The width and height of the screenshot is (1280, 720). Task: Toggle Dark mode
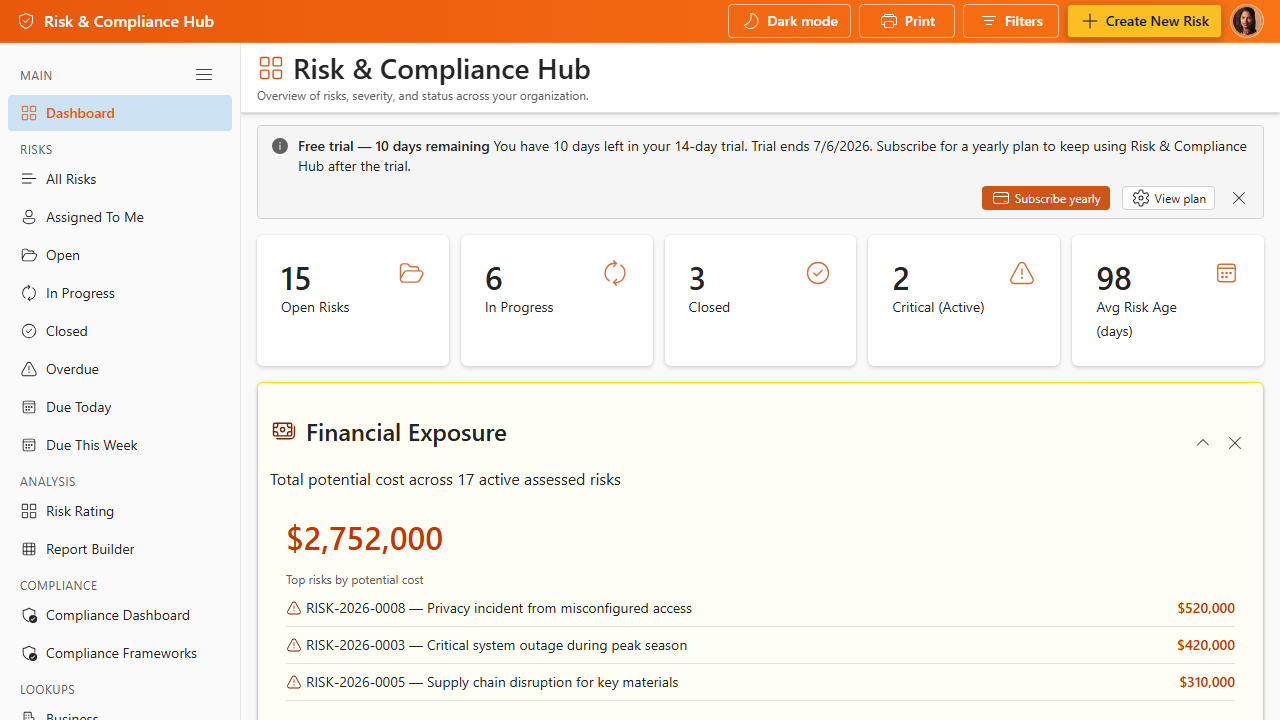coord(789,21)
